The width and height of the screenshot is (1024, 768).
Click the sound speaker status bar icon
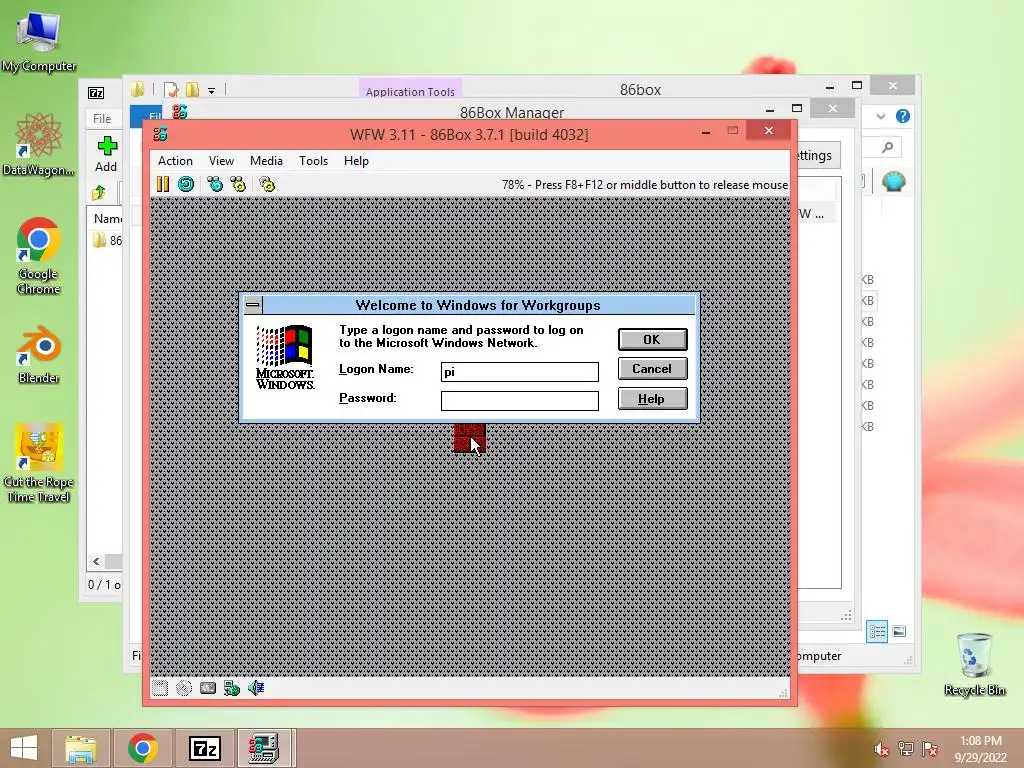coord(256,688)
